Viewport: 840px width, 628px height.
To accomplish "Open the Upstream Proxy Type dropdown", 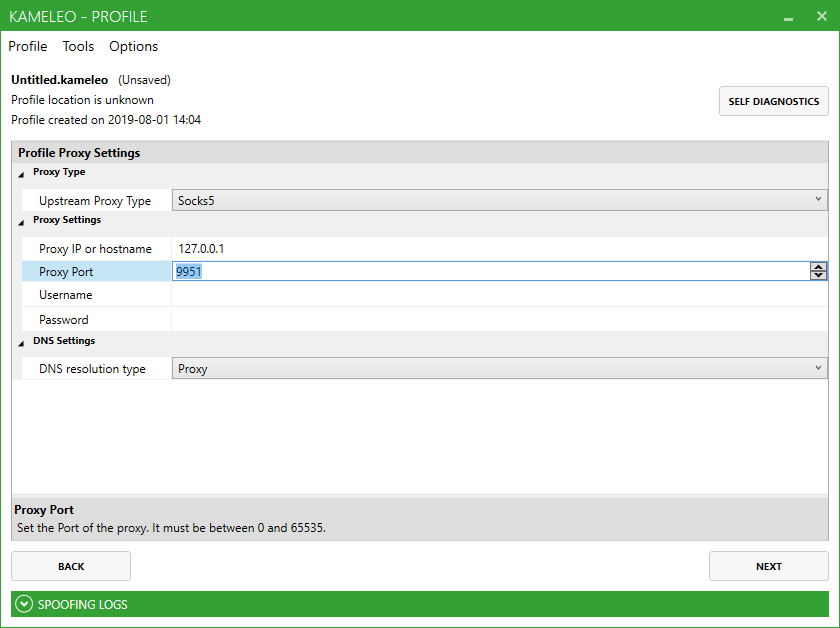I will tap(499, 200).
